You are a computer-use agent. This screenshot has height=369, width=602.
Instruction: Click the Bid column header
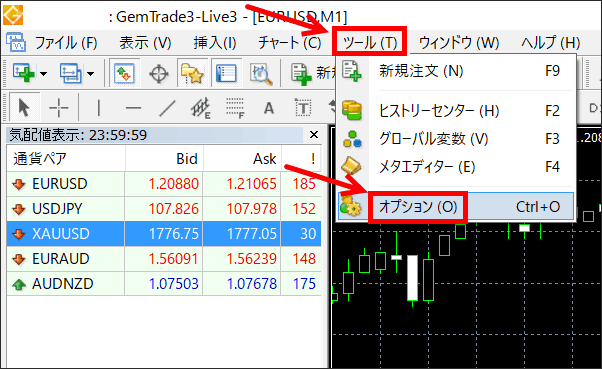(x=164, y=159)
